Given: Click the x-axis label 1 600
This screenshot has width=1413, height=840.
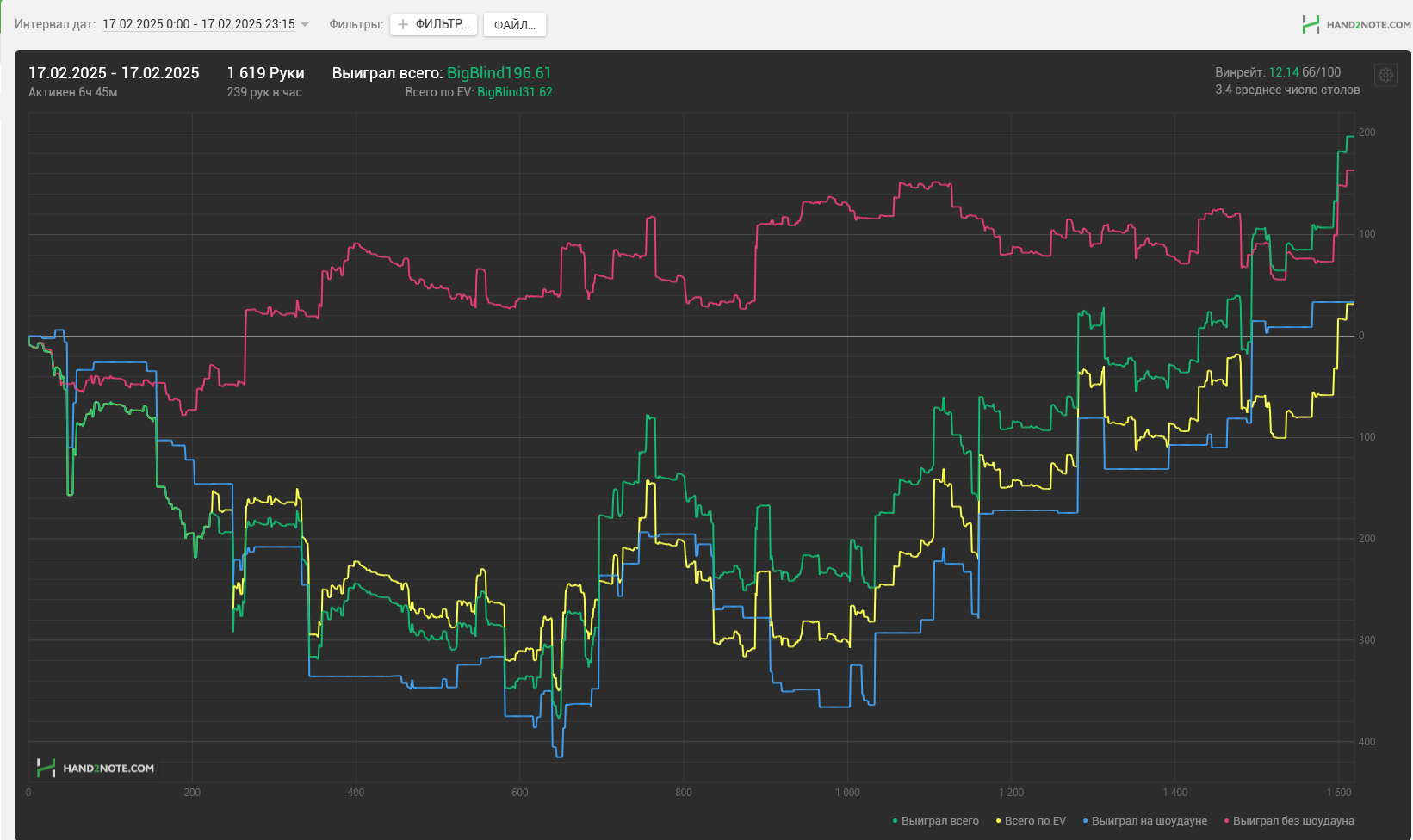Looking at the screenshot, I should coord(1339,793).
